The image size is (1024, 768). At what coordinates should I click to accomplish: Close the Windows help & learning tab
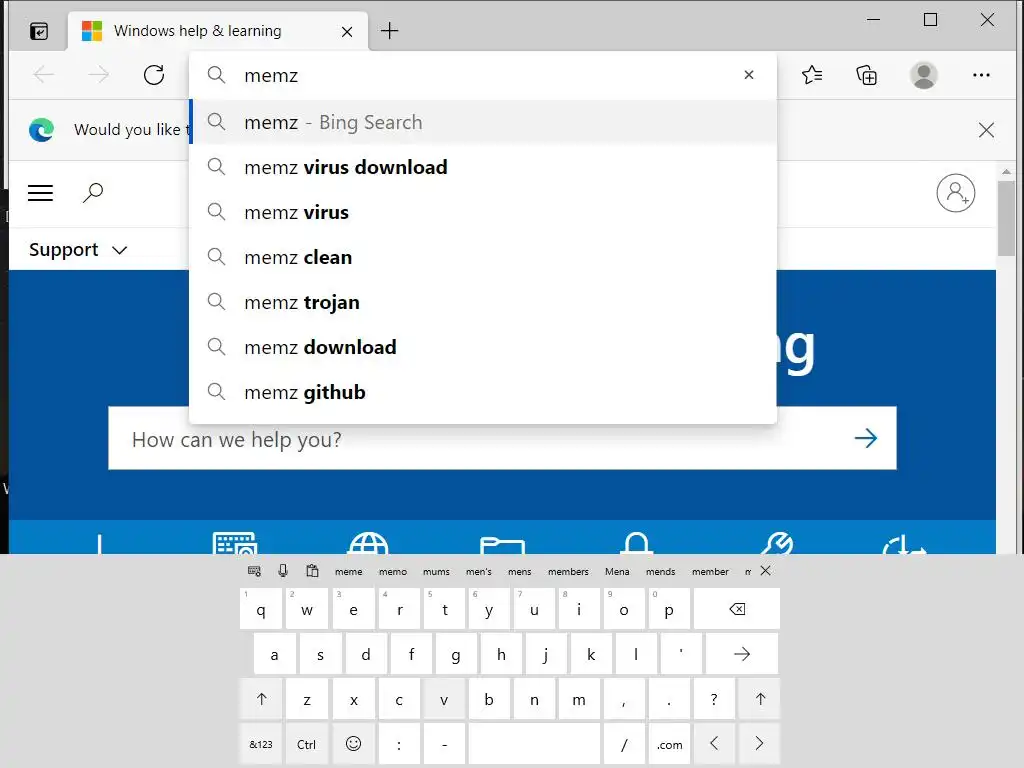point(347,31)
